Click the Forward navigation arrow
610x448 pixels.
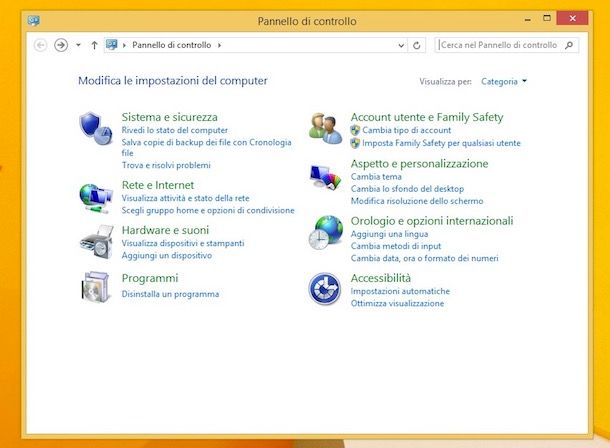coord(61,45)
